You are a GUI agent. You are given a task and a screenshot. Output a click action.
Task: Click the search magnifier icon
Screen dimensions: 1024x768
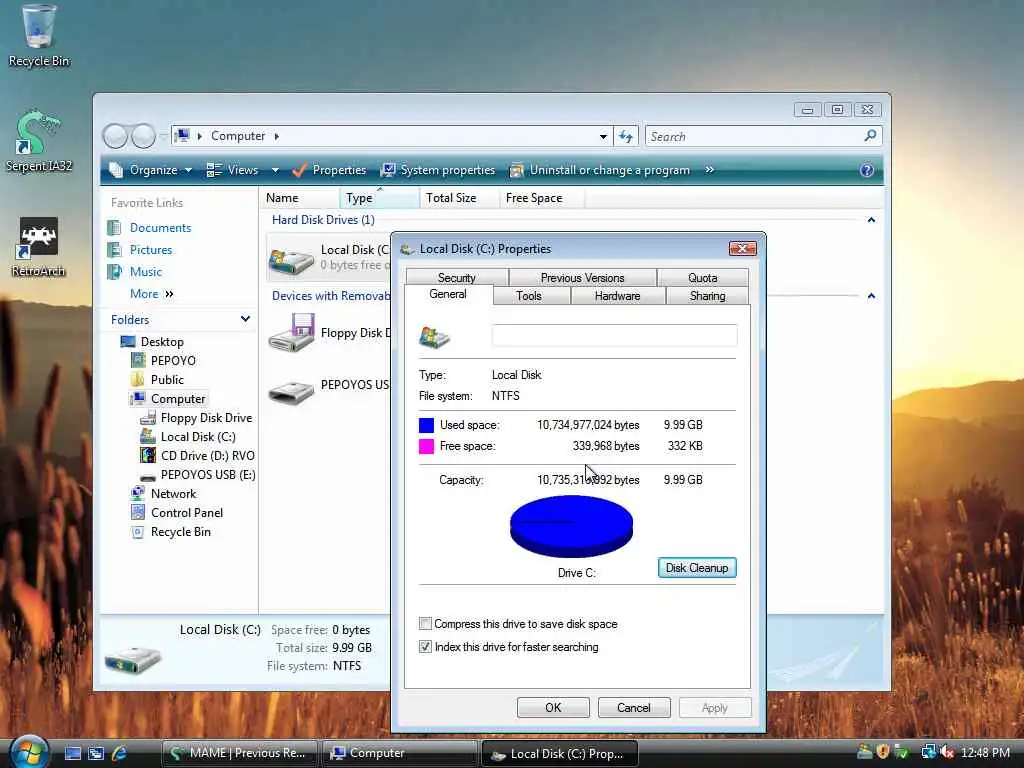[x=870, y=136]
